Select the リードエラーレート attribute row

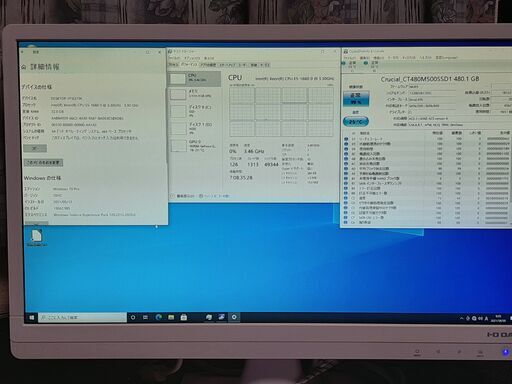click(x=426, y=139)
